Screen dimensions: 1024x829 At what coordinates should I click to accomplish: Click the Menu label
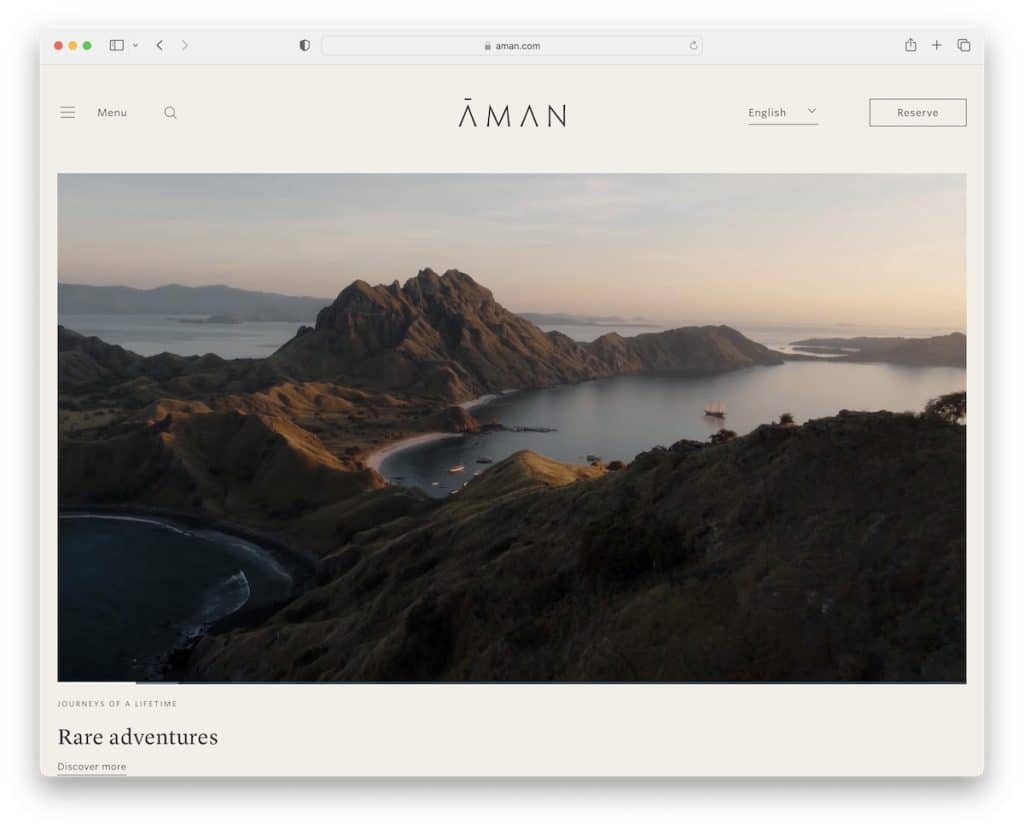[112, 112]
